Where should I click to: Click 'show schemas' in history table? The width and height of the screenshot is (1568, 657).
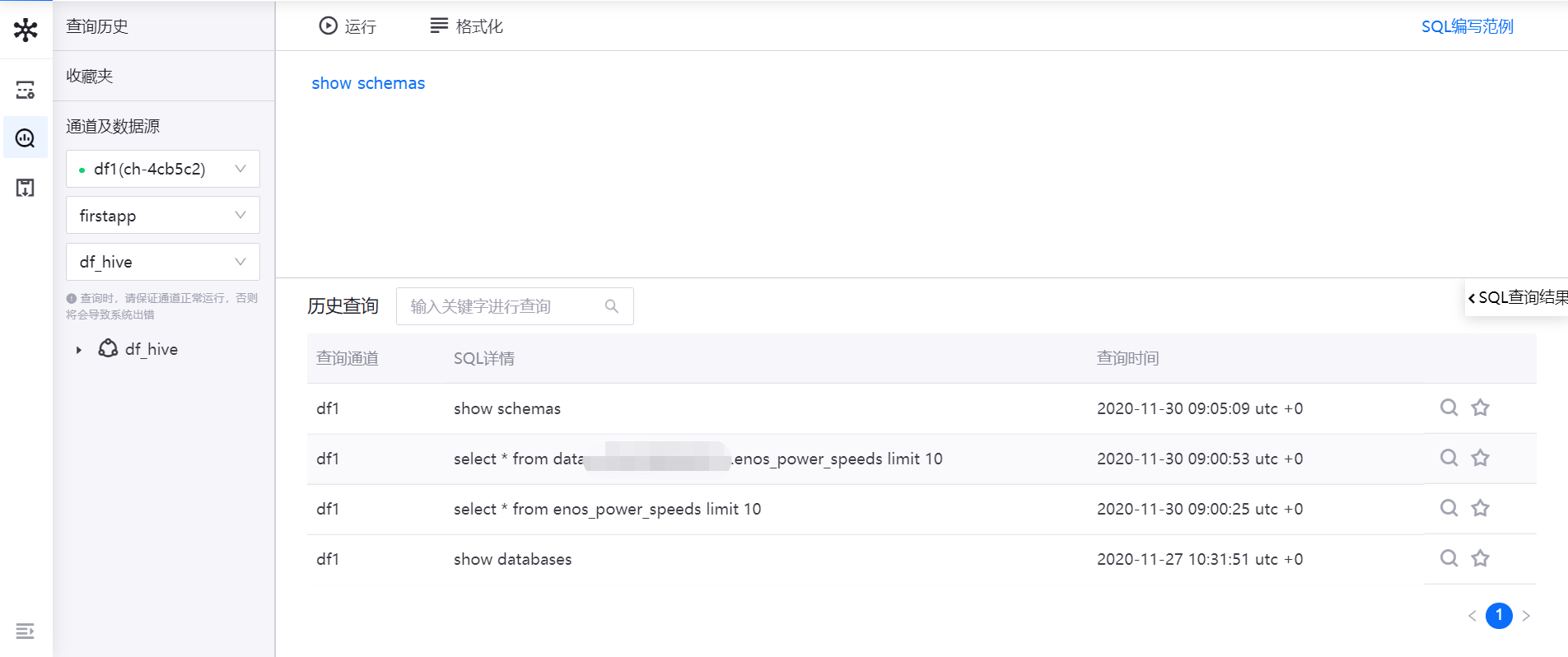(507, 408)
